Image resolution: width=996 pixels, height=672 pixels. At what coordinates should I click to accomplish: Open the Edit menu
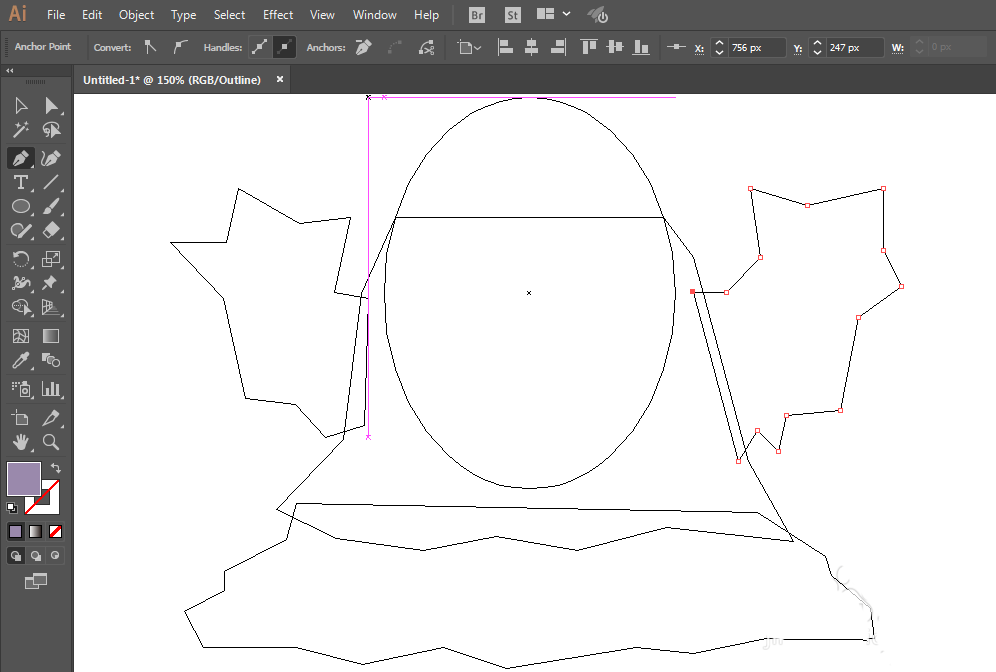click(92, 15)
